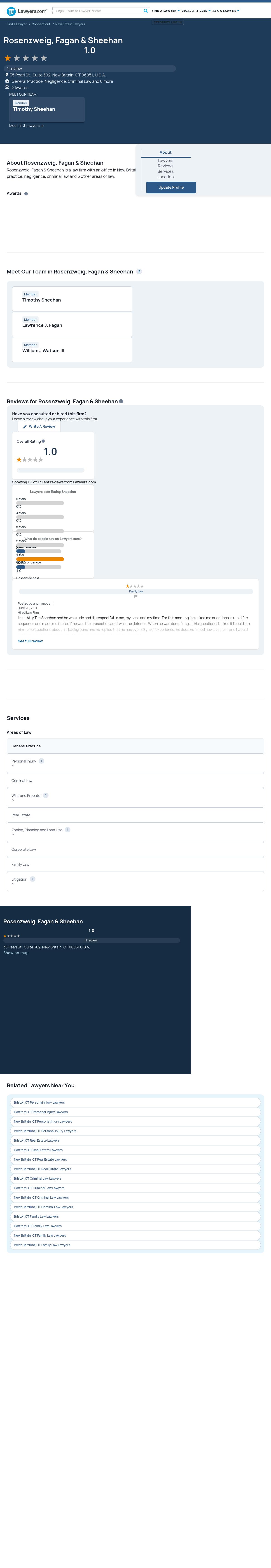Open the Find a Lawyer dropdown menu

165,11
